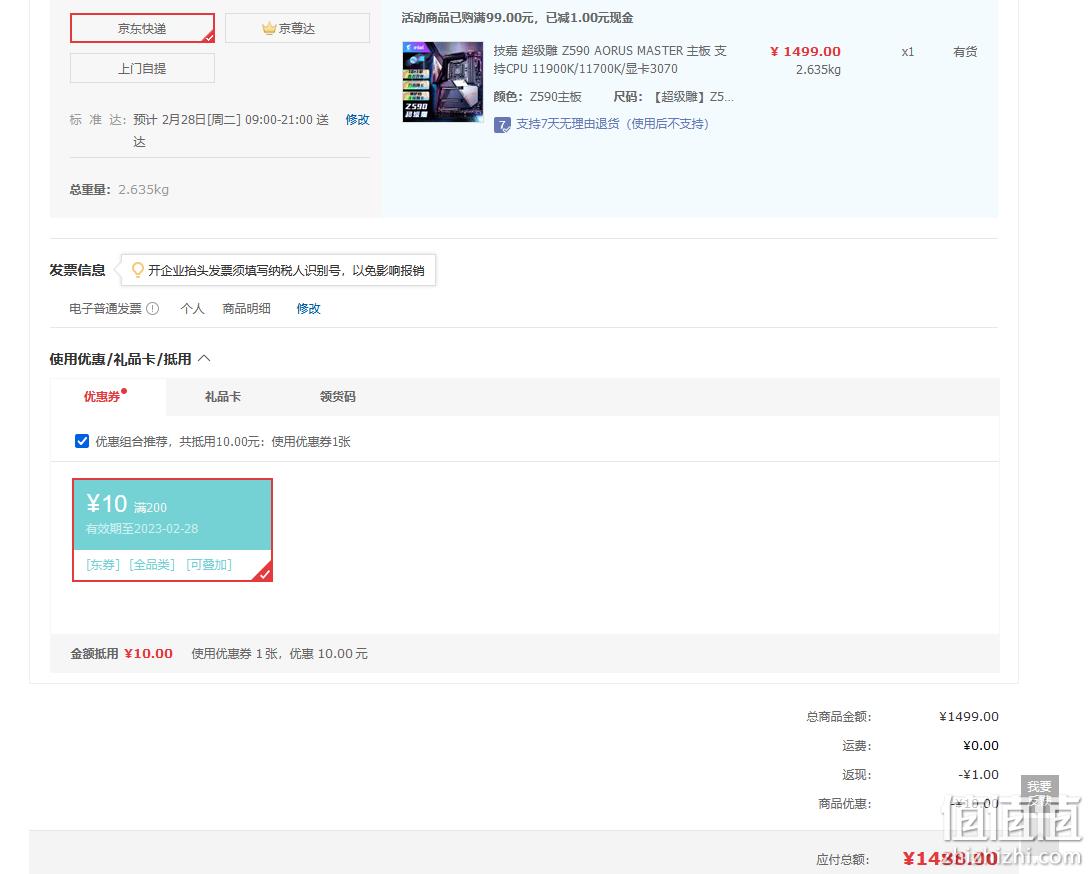Click the crown icon on 京尊达

pos(269,29)
